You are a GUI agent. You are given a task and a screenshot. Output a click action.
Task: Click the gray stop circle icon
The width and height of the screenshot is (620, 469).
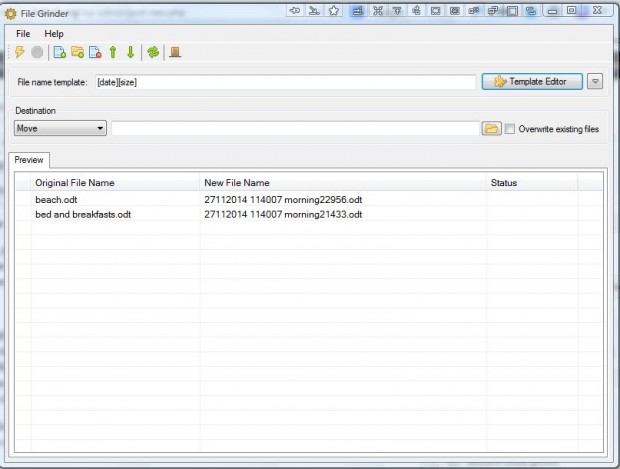pyautogui.click(x=37, y=52)
